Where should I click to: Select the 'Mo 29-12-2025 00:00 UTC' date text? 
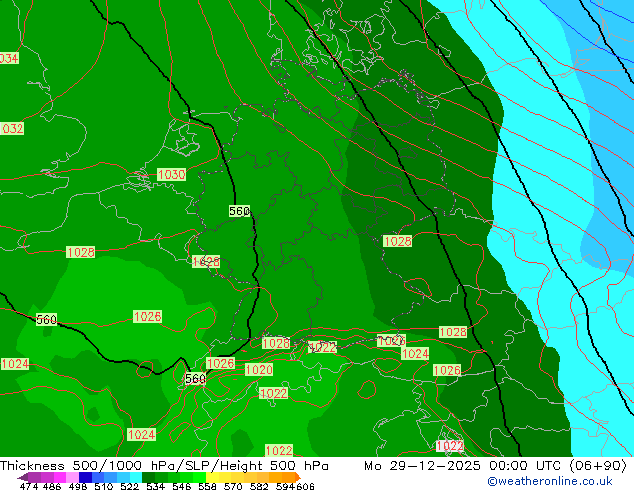(465, 466)
